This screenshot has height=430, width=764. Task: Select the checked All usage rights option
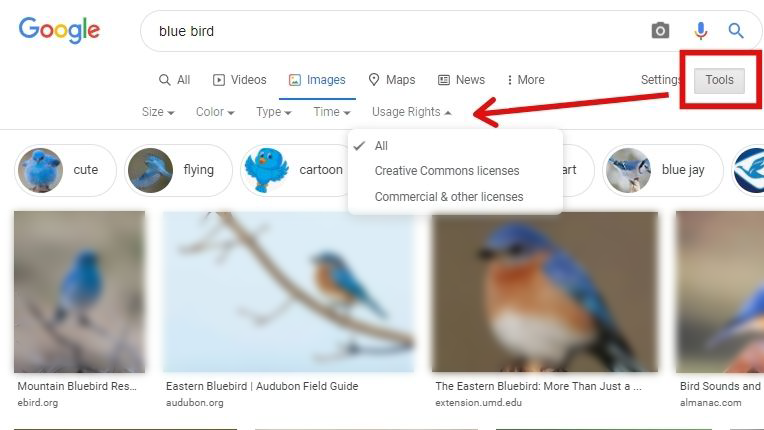(381, 146)
